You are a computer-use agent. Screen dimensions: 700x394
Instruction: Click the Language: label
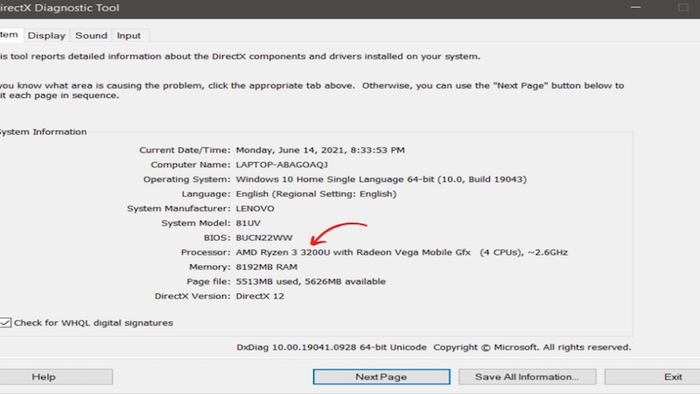[x=206, y=194]
